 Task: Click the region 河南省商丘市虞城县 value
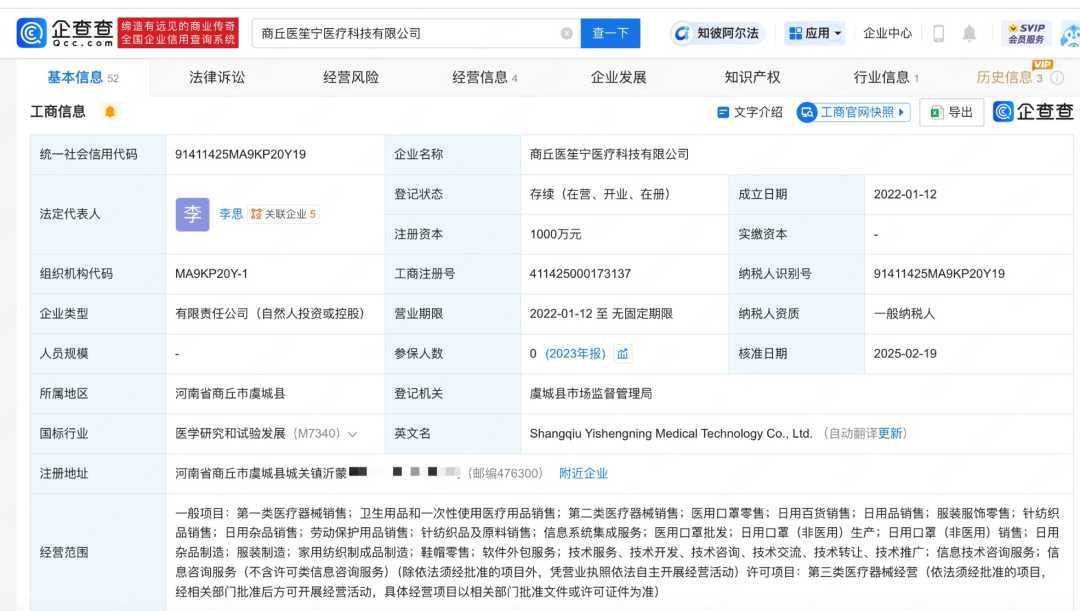[x=230, y=393]
